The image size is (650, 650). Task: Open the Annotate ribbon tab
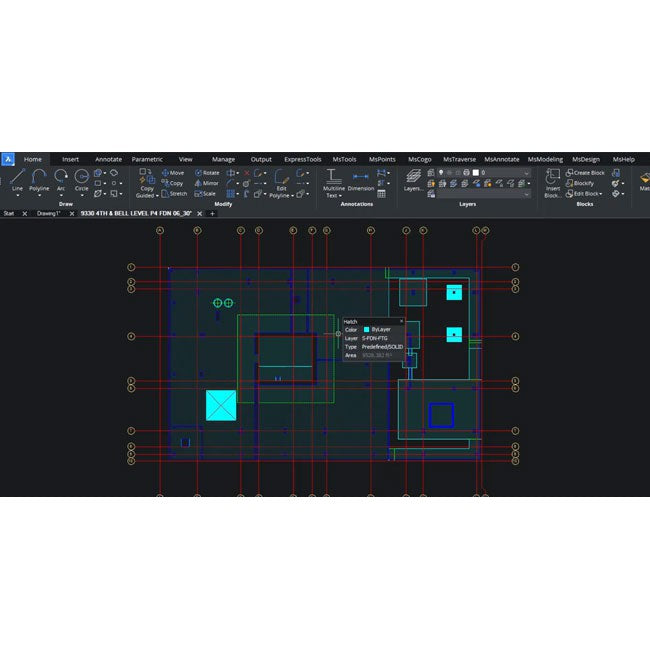tap(108, 159)
